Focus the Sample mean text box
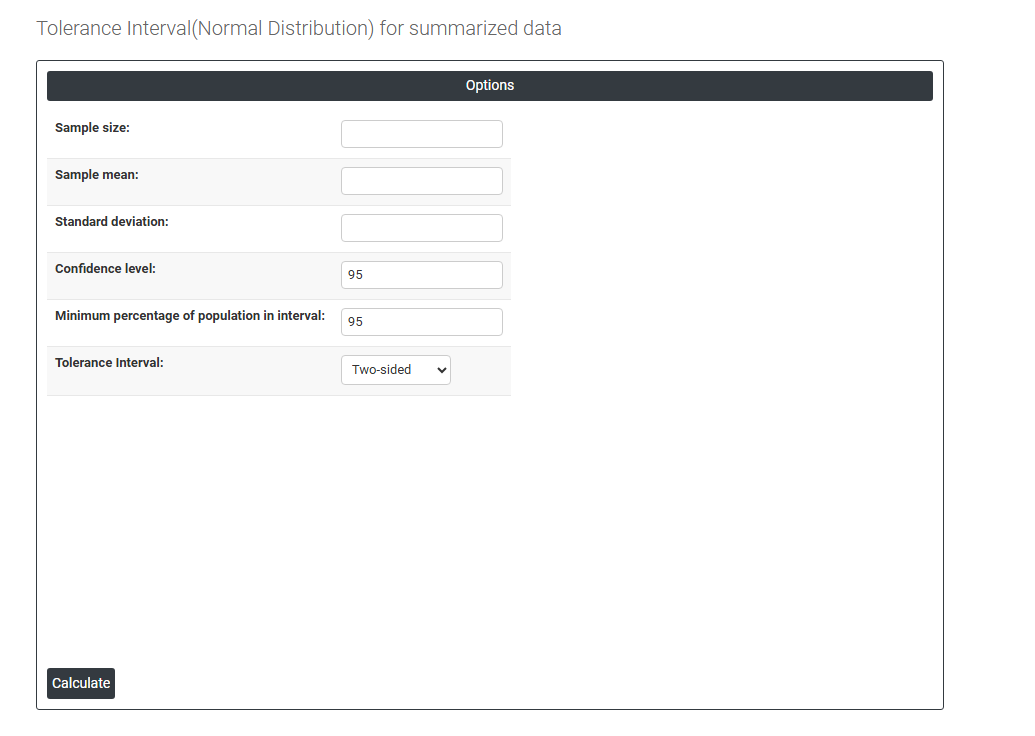Image resolution: width=1035 pixels, height=736 pixels. click(421, 181)
